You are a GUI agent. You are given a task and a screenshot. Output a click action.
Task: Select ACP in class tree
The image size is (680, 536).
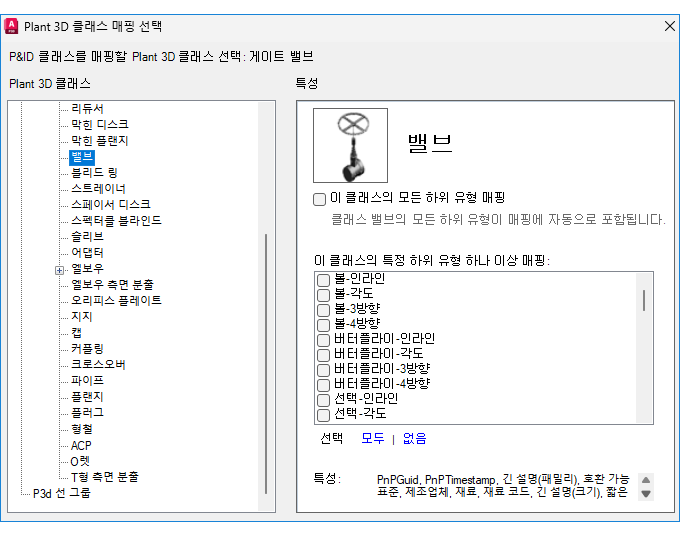pos(81,445)
